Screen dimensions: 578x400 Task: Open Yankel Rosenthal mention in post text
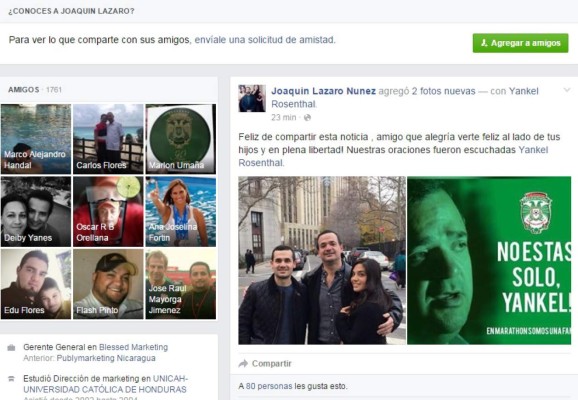tap(393, 156)
